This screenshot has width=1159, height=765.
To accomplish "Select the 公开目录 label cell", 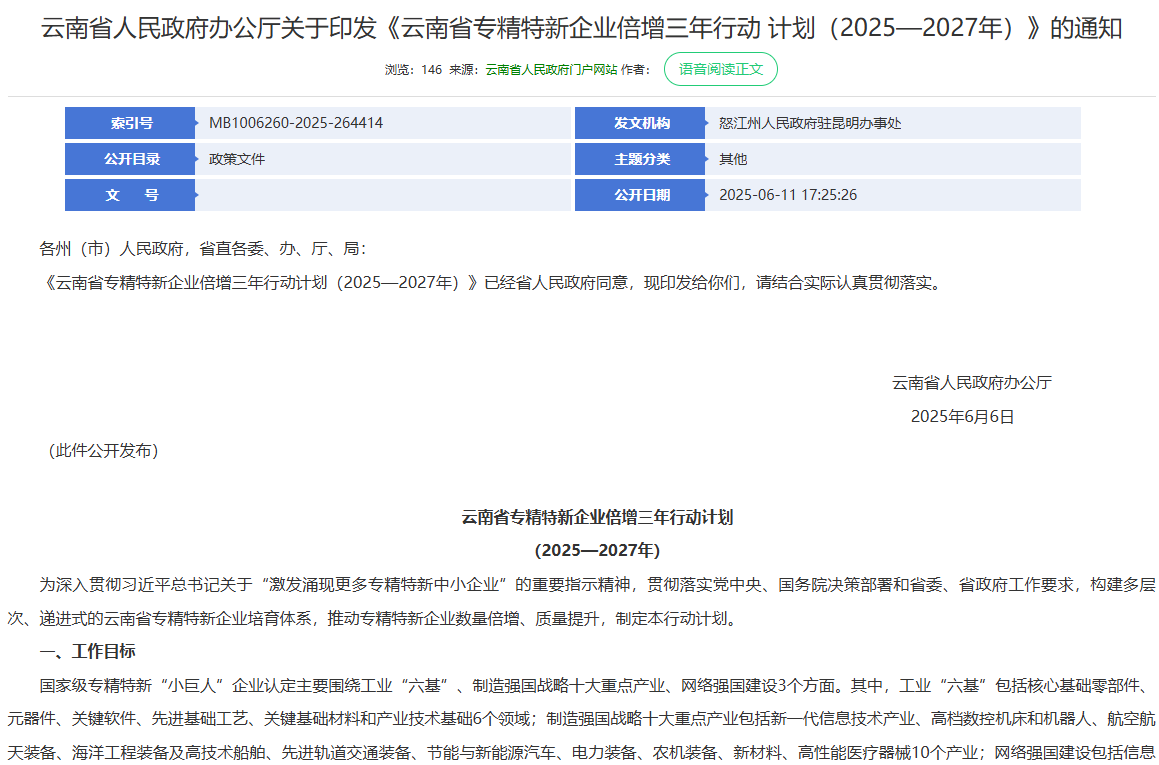I will tap(130, 159).
